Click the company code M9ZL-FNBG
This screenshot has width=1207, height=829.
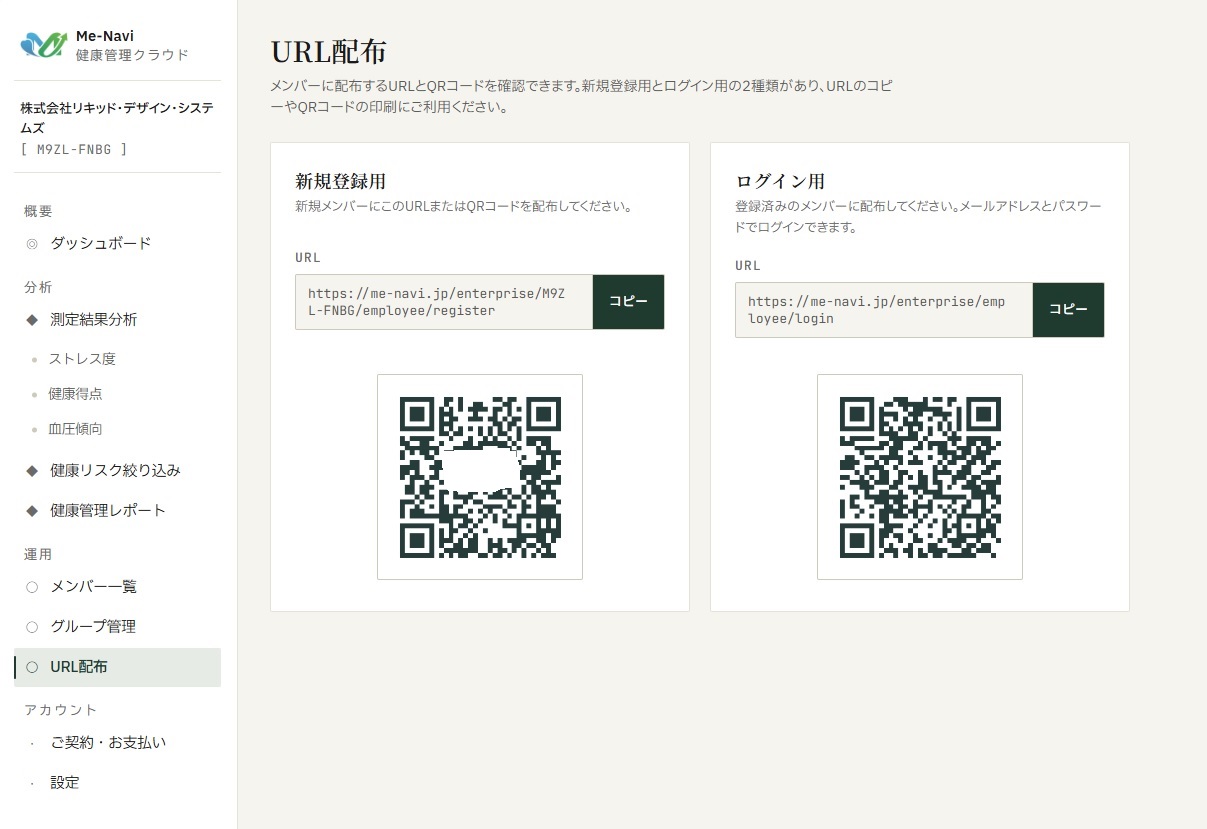tap(74, 149)
